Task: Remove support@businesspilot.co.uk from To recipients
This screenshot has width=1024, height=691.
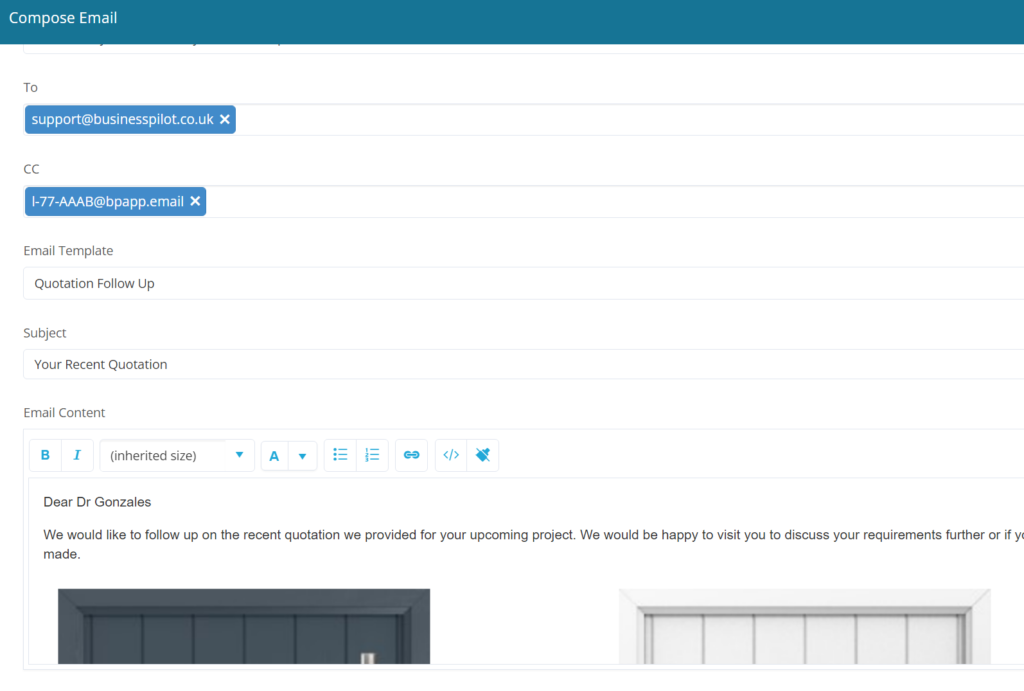Action: click(x=225, y=119)
